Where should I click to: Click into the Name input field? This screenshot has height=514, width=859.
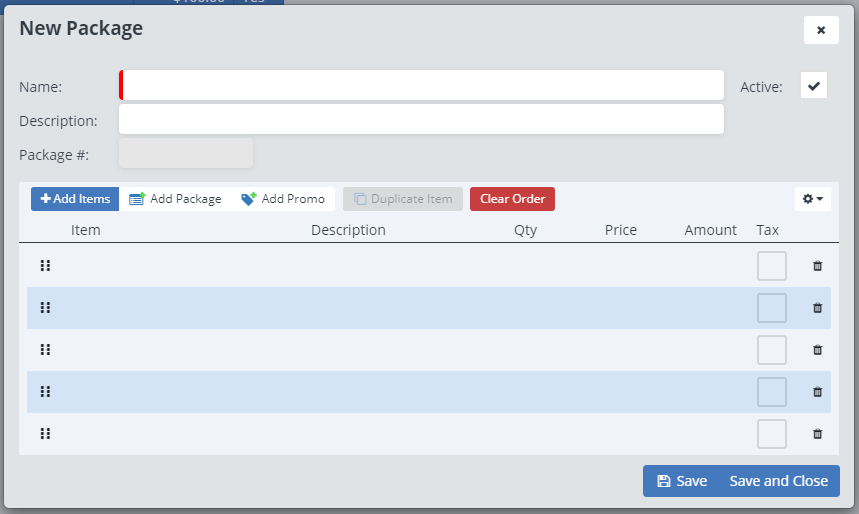point(421,85)
